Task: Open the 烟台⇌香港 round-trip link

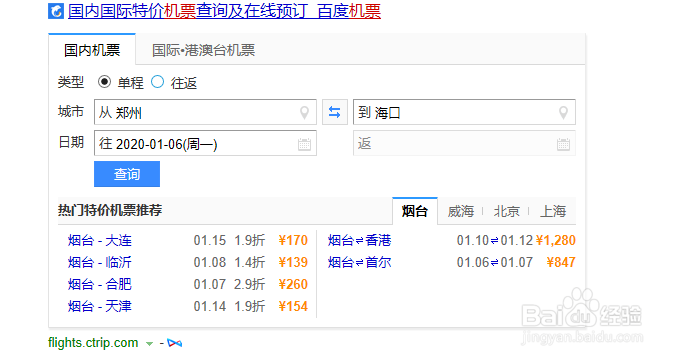Action: coord(360,240)
